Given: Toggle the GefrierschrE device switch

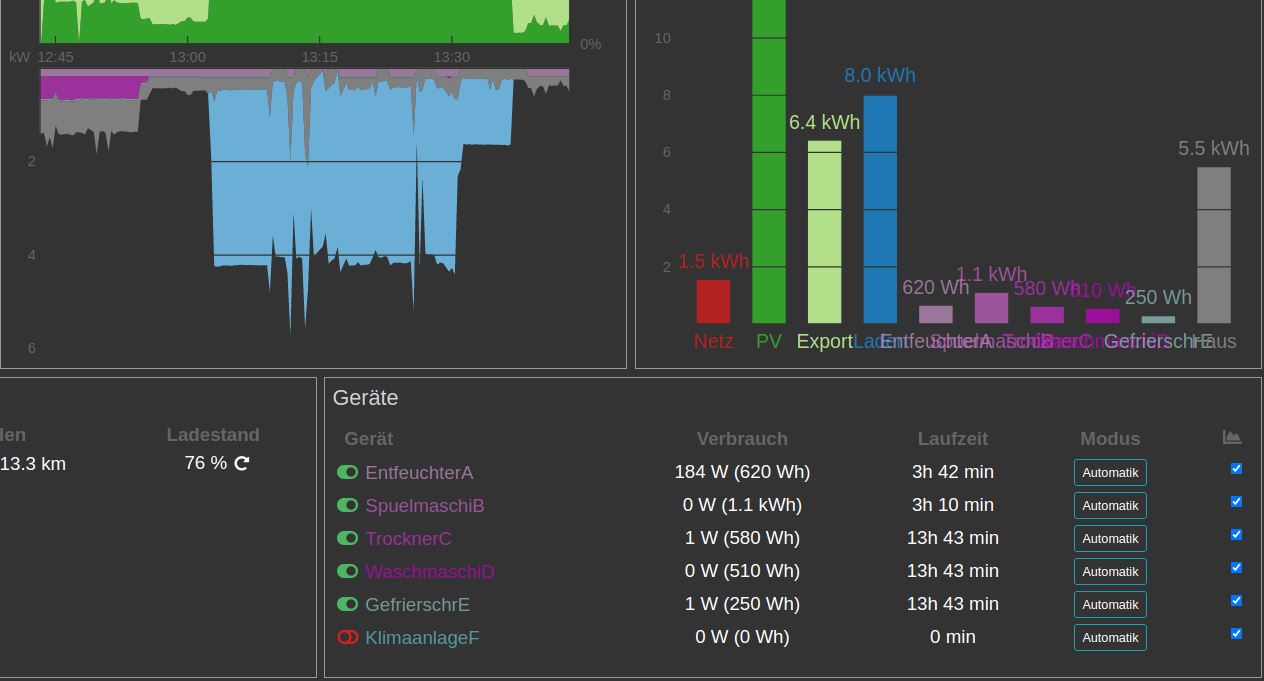Looking at the screenshot, I should [347, 604].
